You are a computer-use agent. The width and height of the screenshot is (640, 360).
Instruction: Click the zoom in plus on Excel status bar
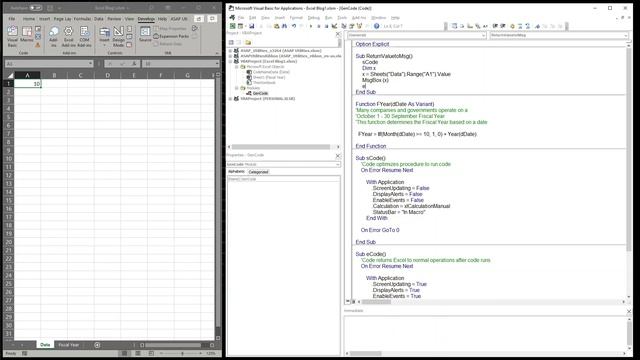tap(200, 353)
